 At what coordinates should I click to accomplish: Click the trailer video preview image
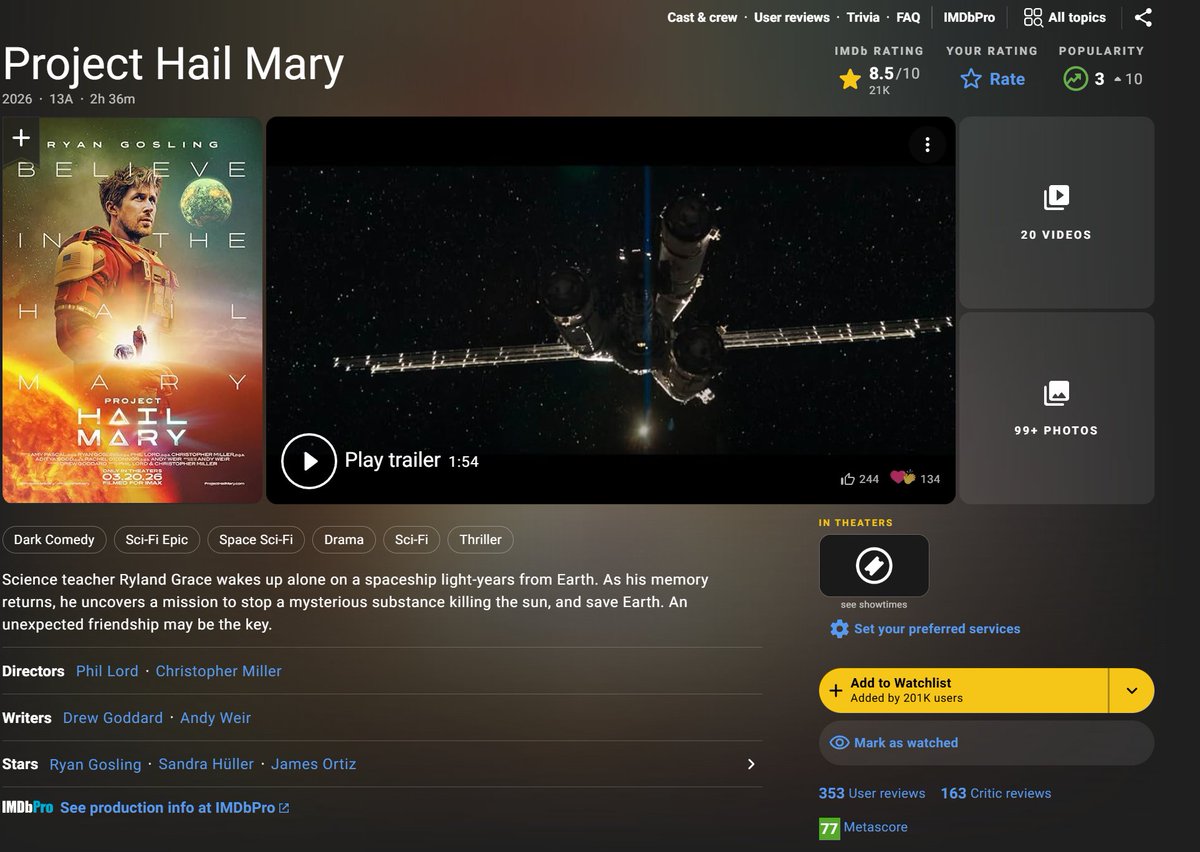point(611,310)
